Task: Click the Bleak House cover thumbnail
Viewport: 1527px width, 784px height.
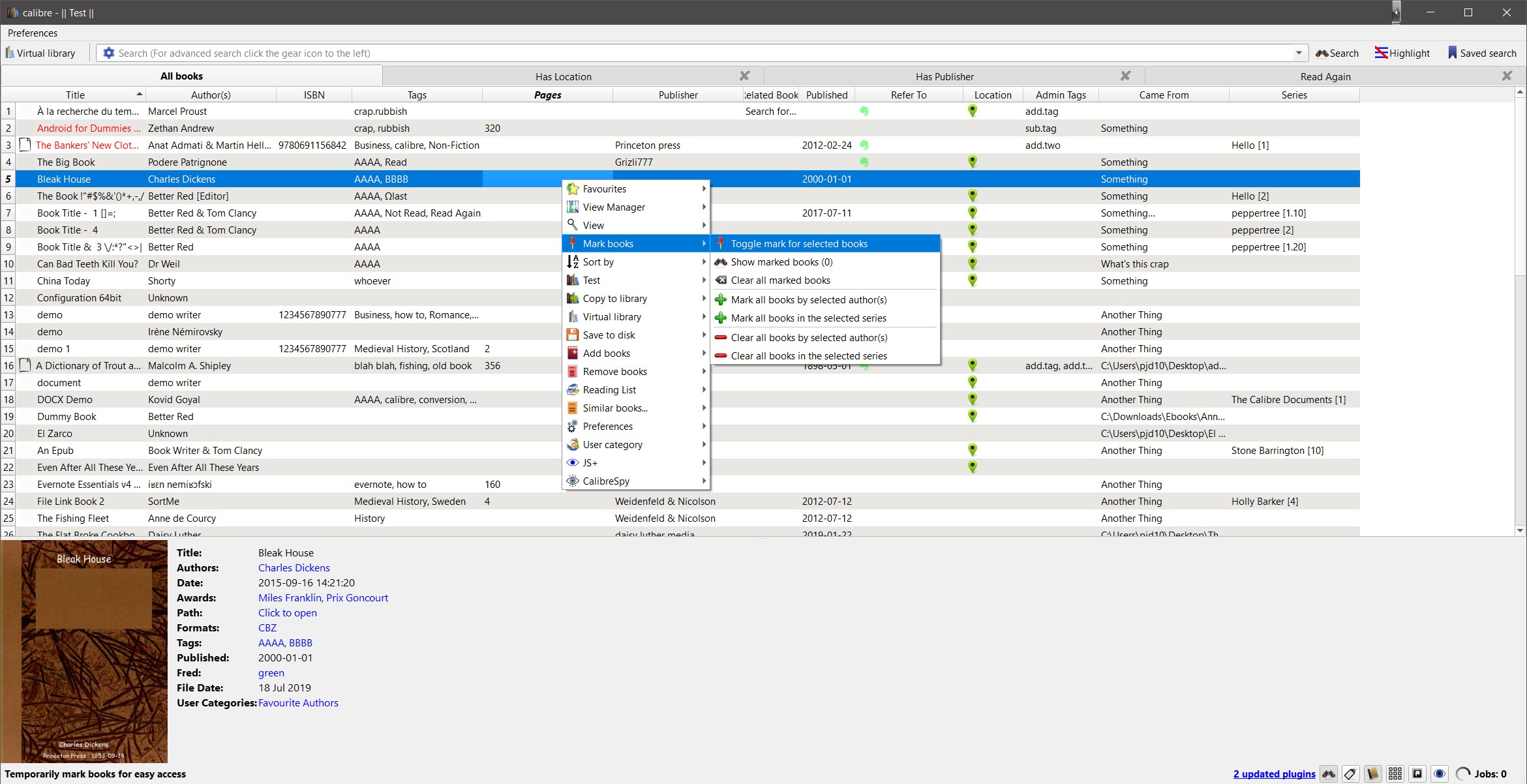Action: (84, 651)
